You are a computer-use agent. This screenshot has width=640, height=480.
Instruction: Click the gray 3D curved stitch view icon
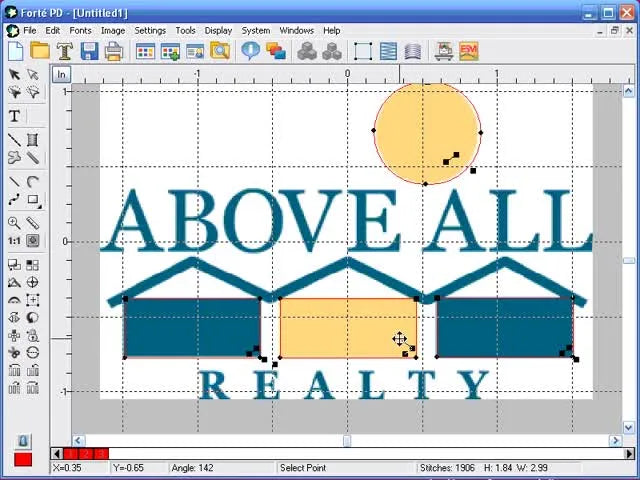[x=413, y=51]
